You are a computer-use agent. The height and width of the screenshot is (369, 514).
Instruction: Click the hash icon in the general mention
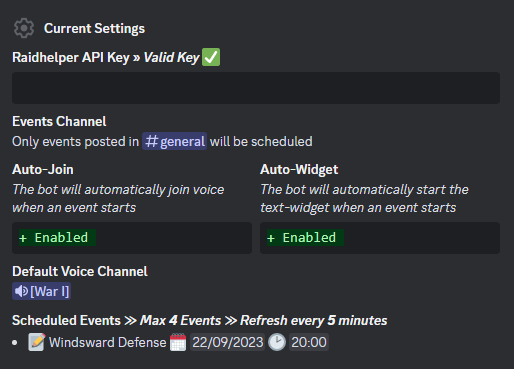(151, 141)
